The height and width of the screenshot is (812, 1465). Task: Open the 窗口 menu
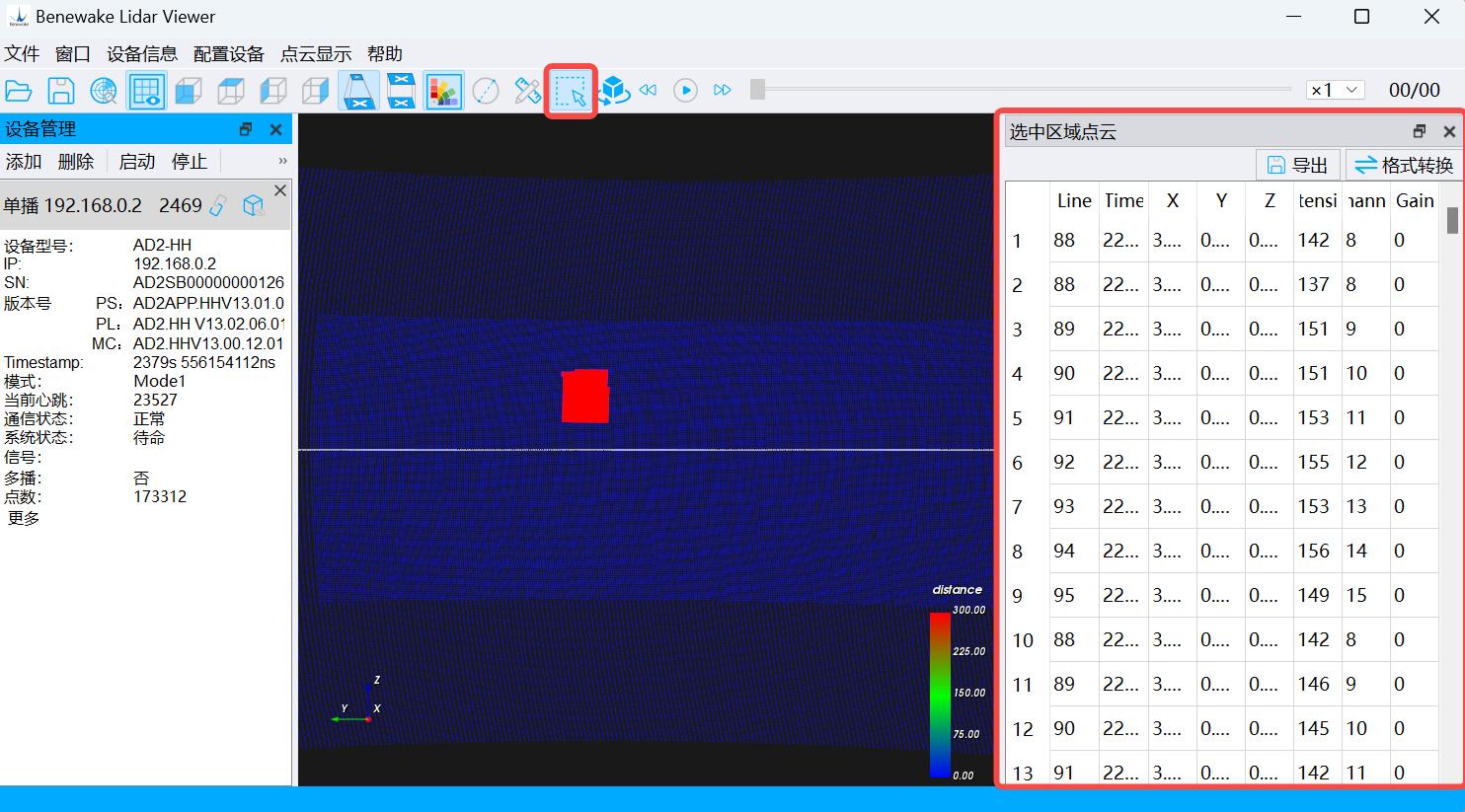click(x=73, y=53)
